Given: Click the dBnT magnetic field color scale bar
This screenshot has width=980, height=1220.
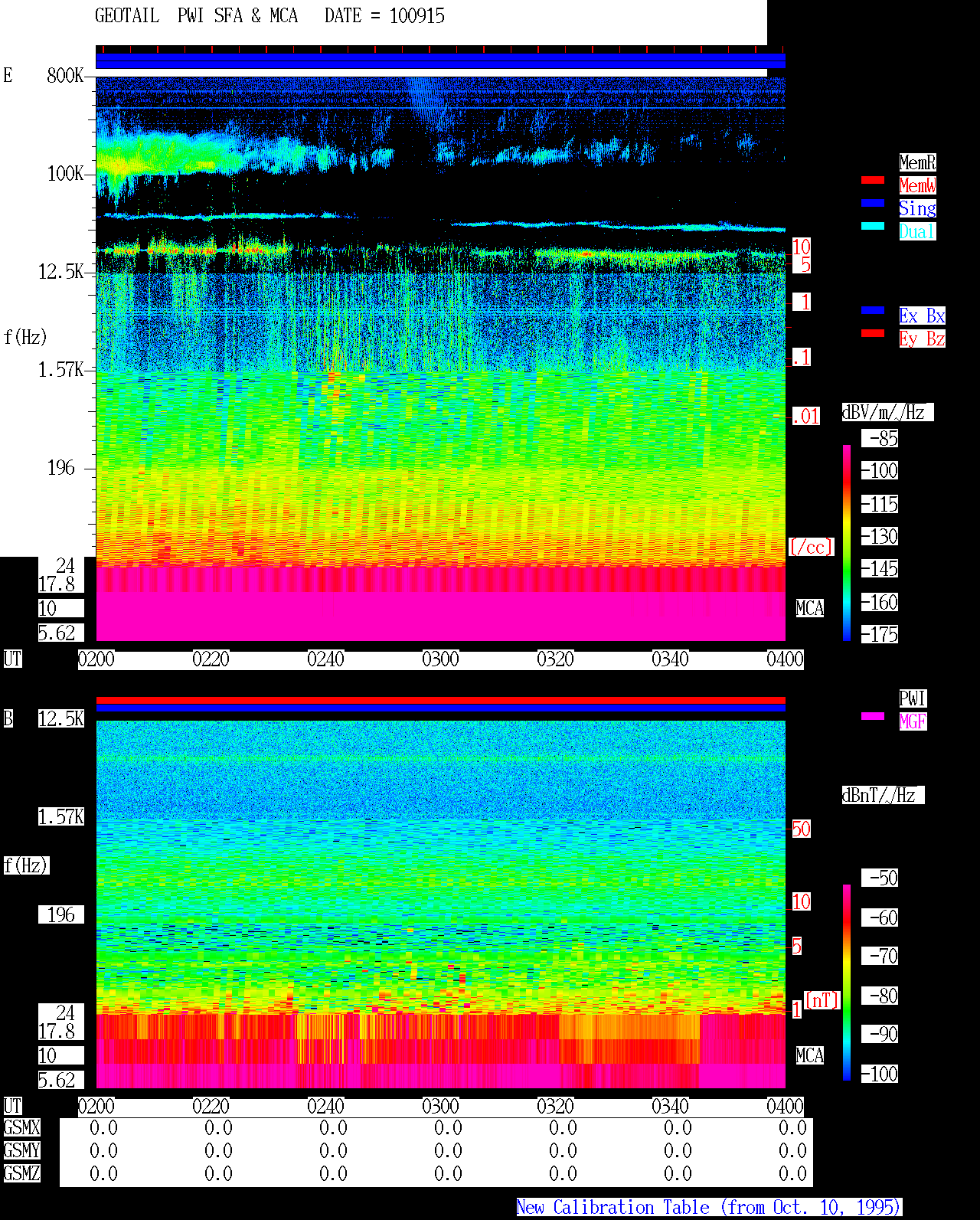Looking at the screenshot, I should 847,983.
